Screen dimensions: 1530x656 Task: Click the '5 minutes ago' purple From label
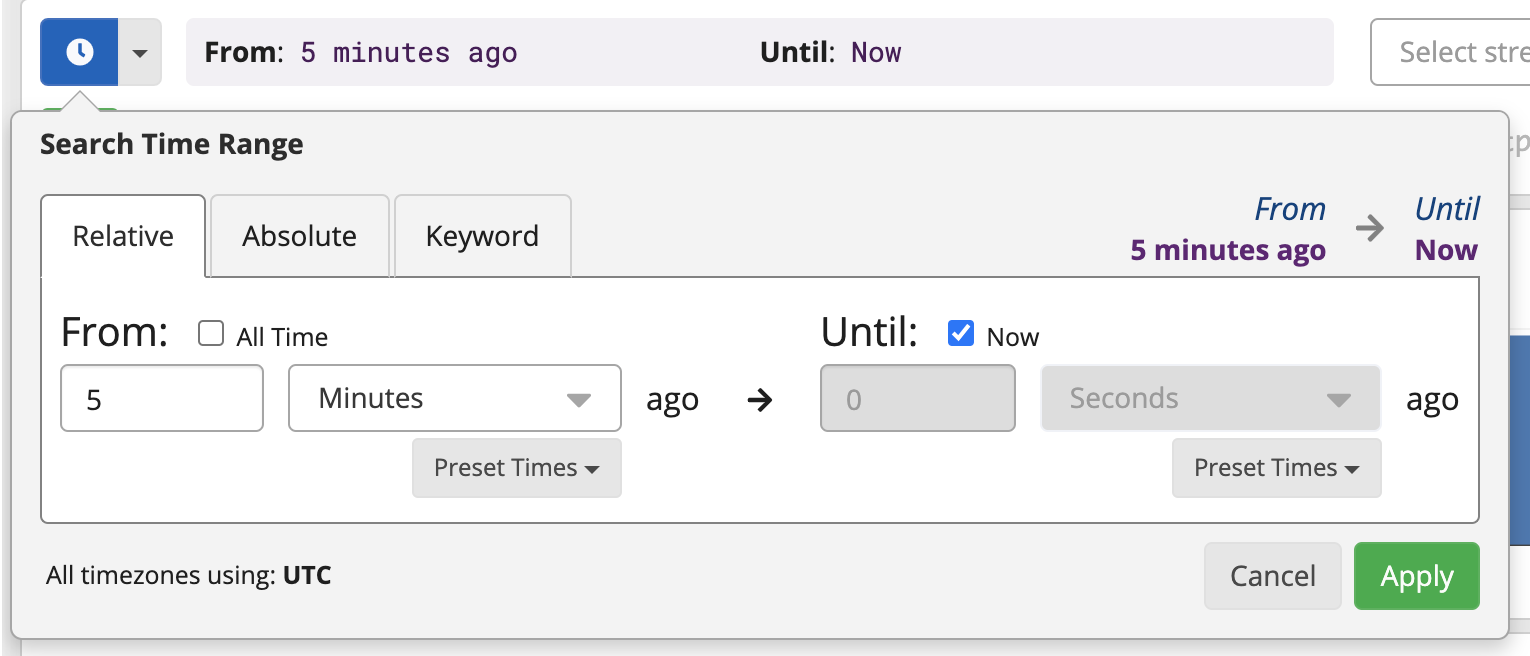pyautogui.click(x=1228, y=250)
